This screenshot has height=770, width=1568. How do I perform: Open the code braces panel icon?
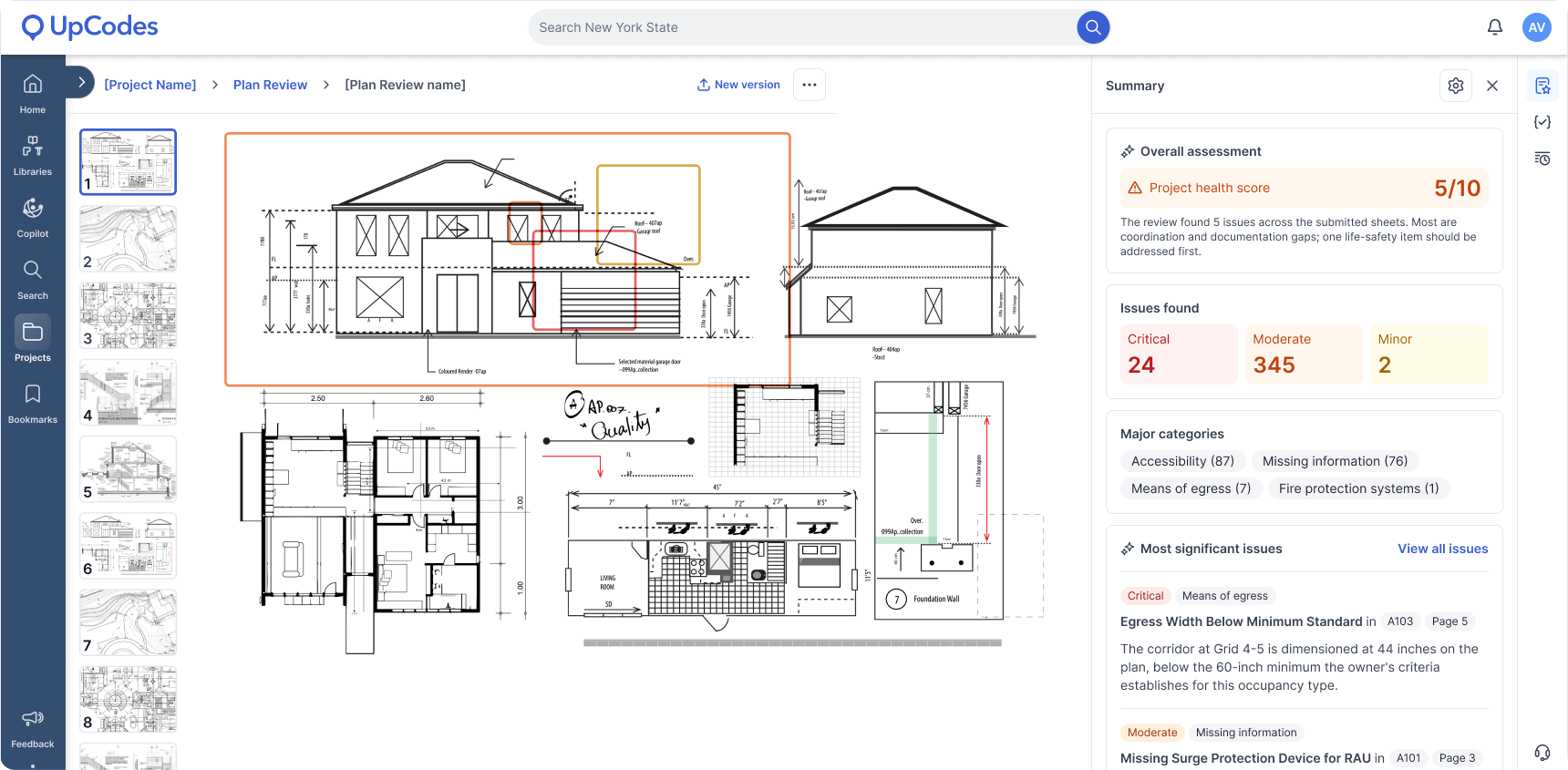(x=1542, y=122)
